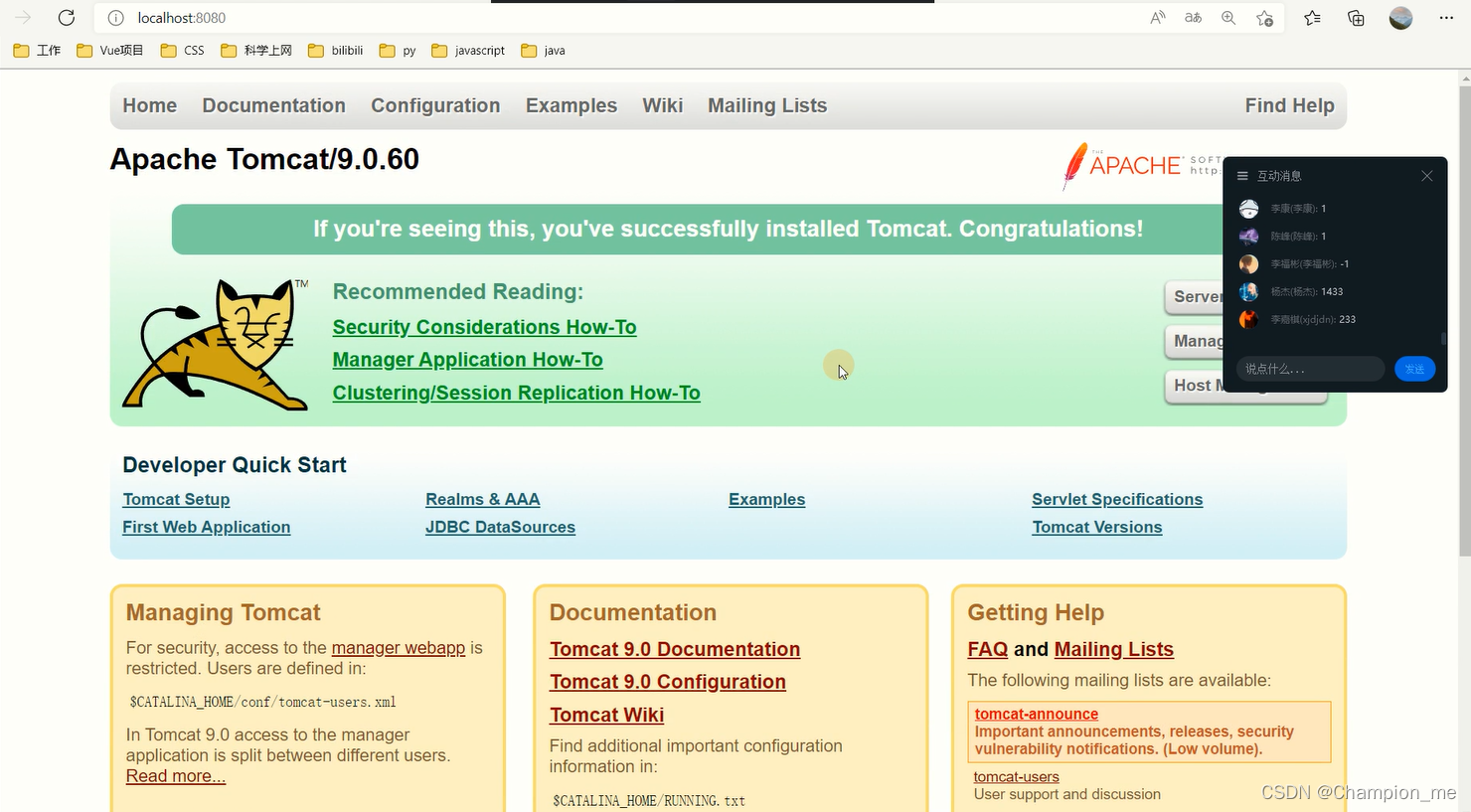Open Examples in Tomcat nav bar
The height and width of the screenshot is (812, 1471).
click(572, 105)
